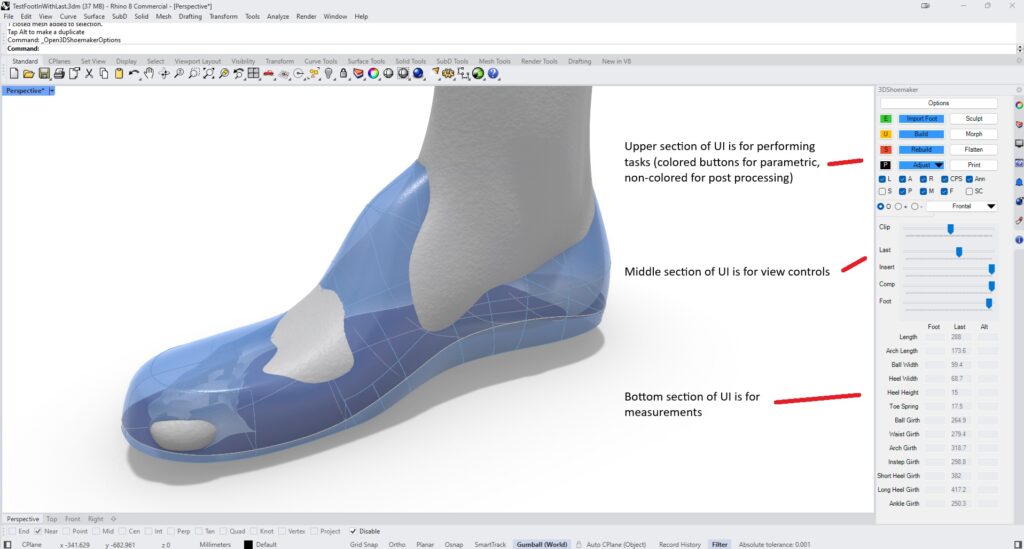Viewport: 1024px width, 549px height.
Task: Select the Pan hand tool icon
Action: tap(149, 74)
